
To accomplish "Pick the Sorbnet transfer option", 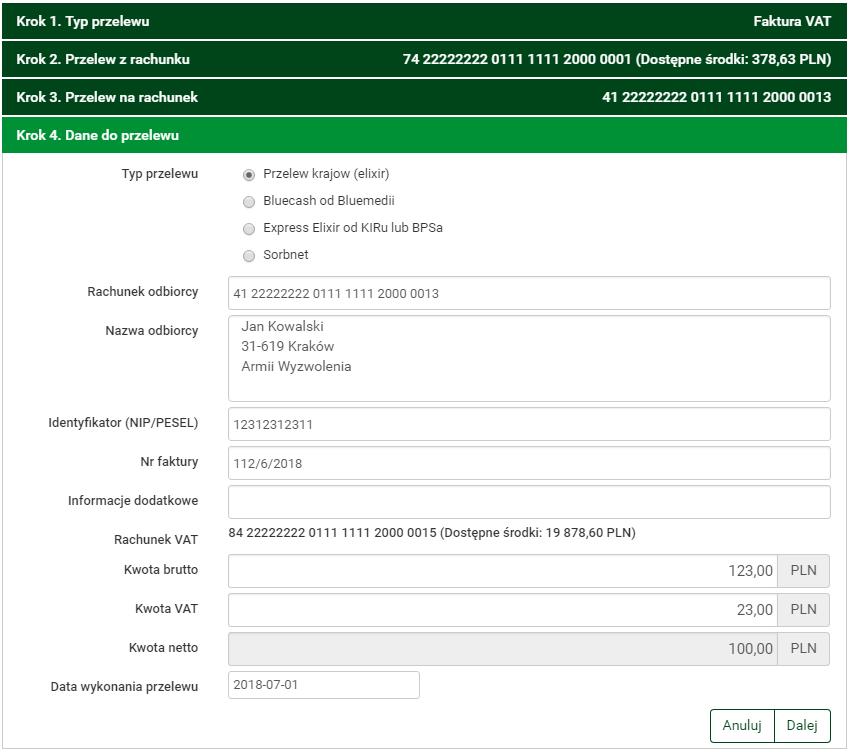I will [x=249, y=256].
